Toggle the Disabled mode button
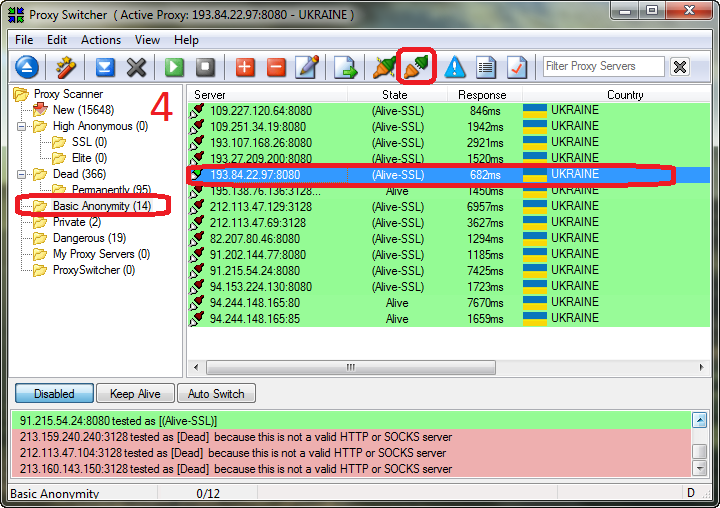Image resolution: width=720 pixels, height=508 pixels. 54,394
